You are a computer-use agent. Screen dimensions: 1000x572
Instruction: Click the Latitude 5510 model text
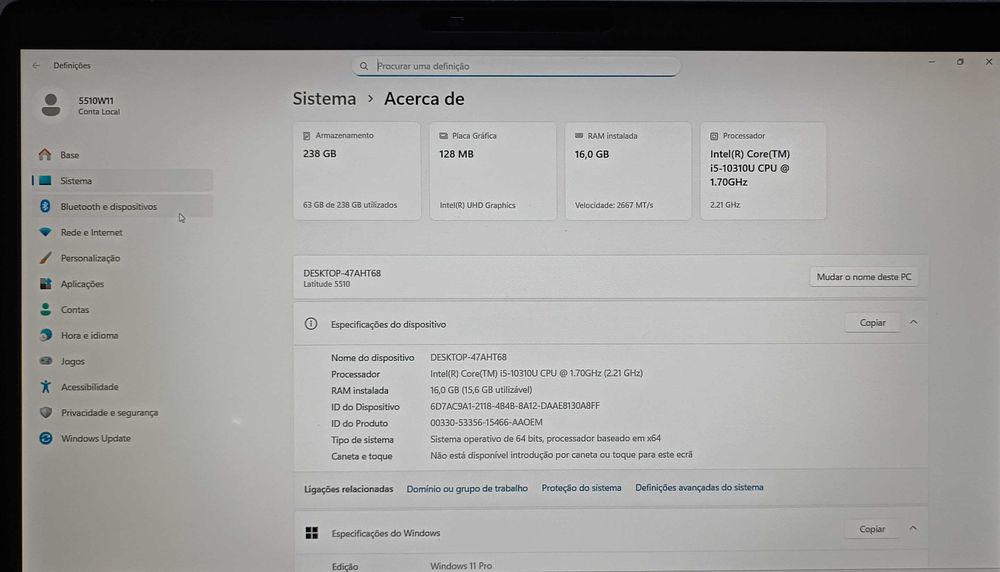point(327,284)
